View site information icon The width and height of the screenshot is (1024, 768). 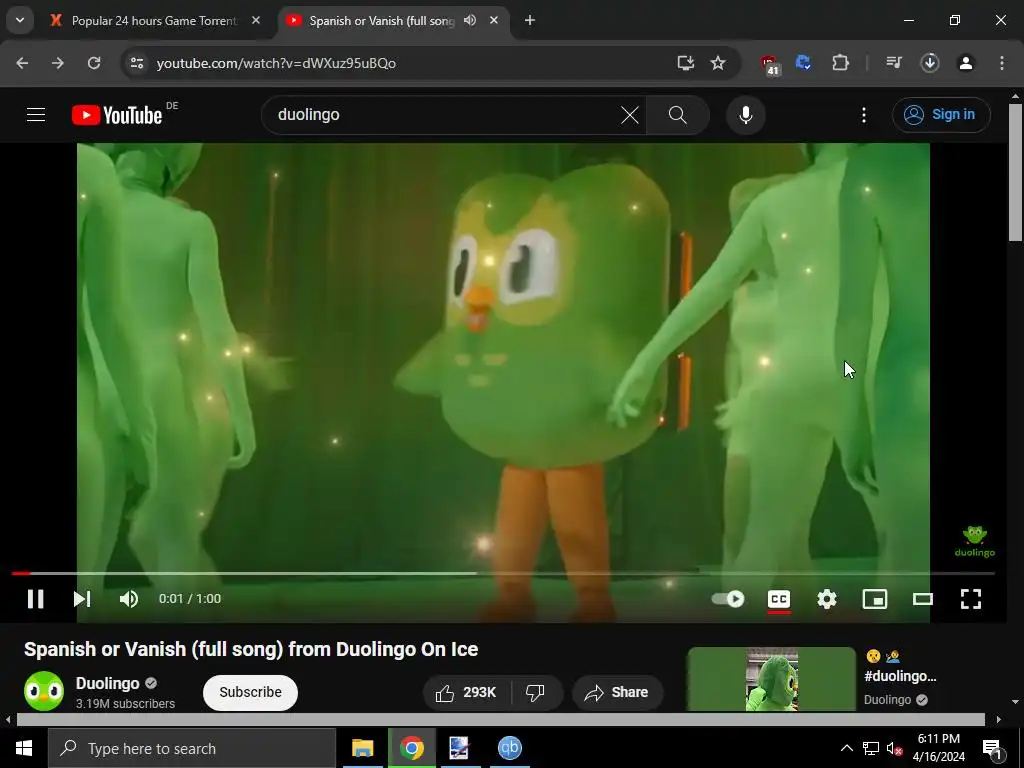coord(136,63)
